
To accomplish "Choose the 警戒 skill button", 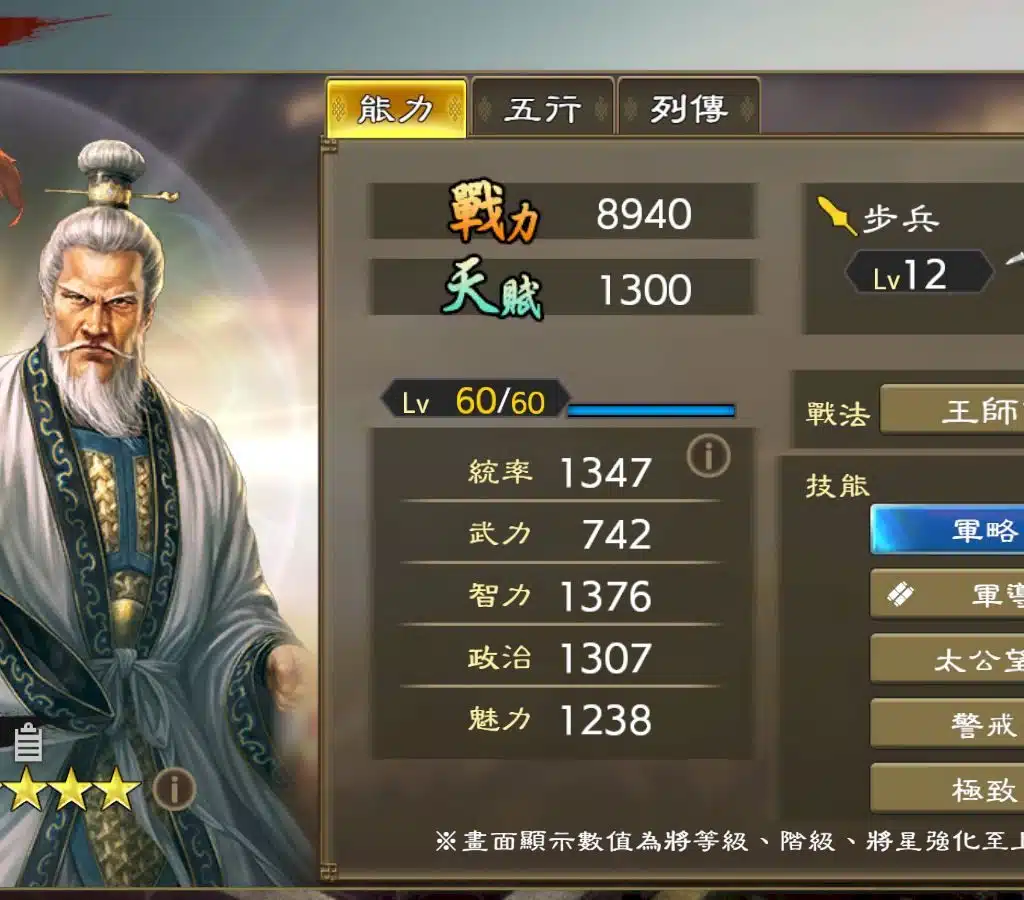I will pos(948,724).
